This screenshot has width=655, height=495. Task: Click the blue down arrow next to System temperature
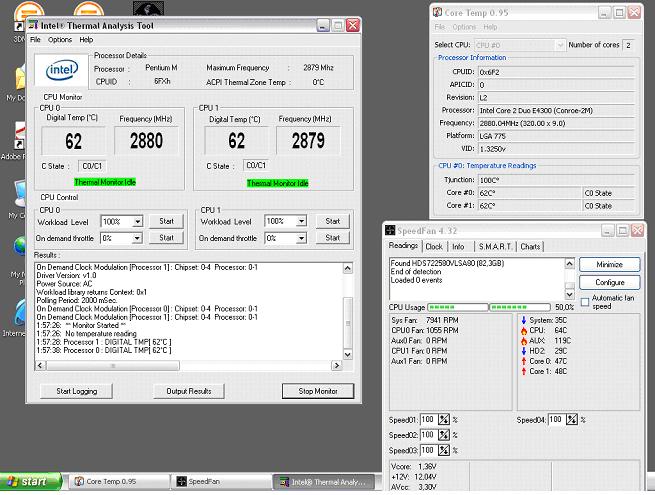tap(524, 320)
